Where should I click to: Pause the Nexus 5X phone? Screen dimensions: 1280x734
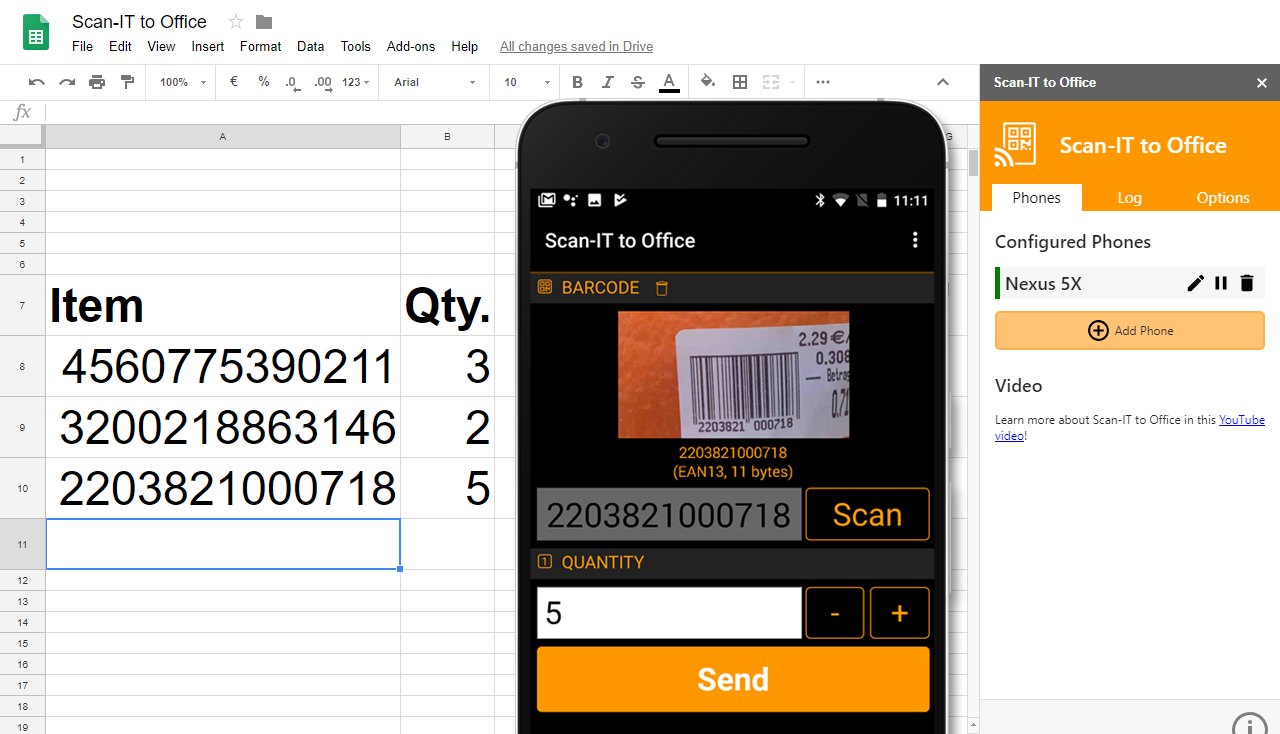(x=1221, y=283)
